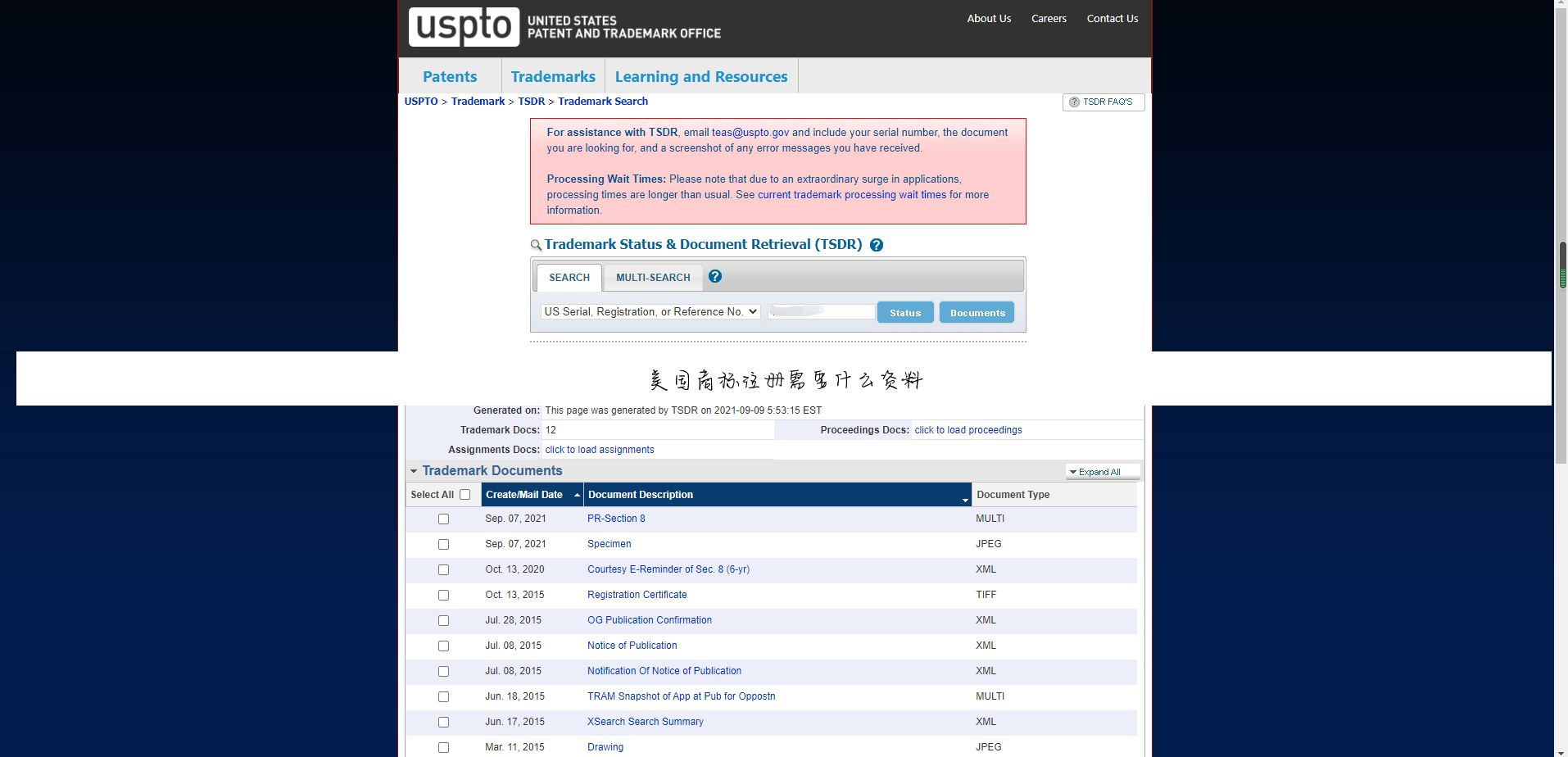The width and height of the screenshot is (1568, 757).
Task: Open the TSDR FAQ'S button
Action: [x=1103, y=102]
